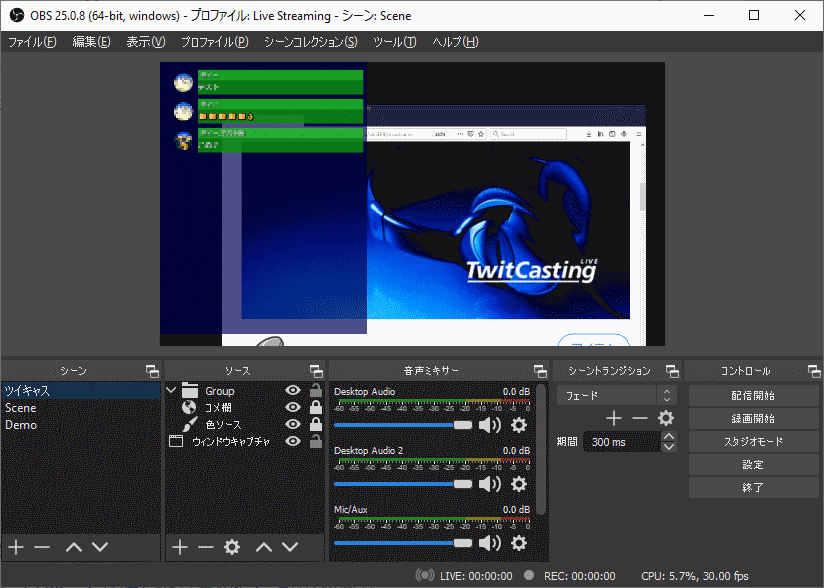Screen dimensions: 824x588
Task: Move scene up in Scenes panel
Action: click(x=74, y=547)
